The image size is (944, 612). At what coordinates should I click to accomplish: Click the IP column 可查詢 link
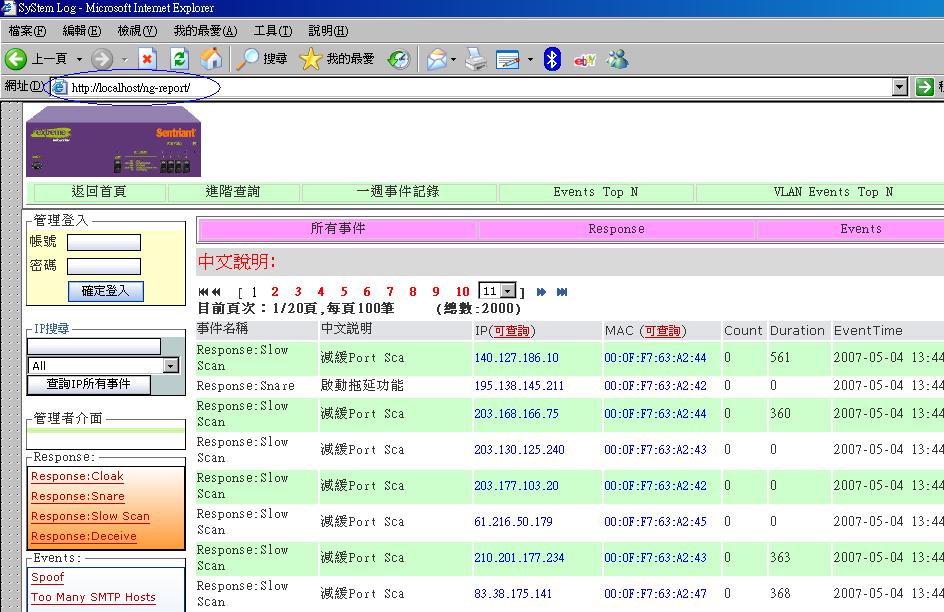click(512, 331)
